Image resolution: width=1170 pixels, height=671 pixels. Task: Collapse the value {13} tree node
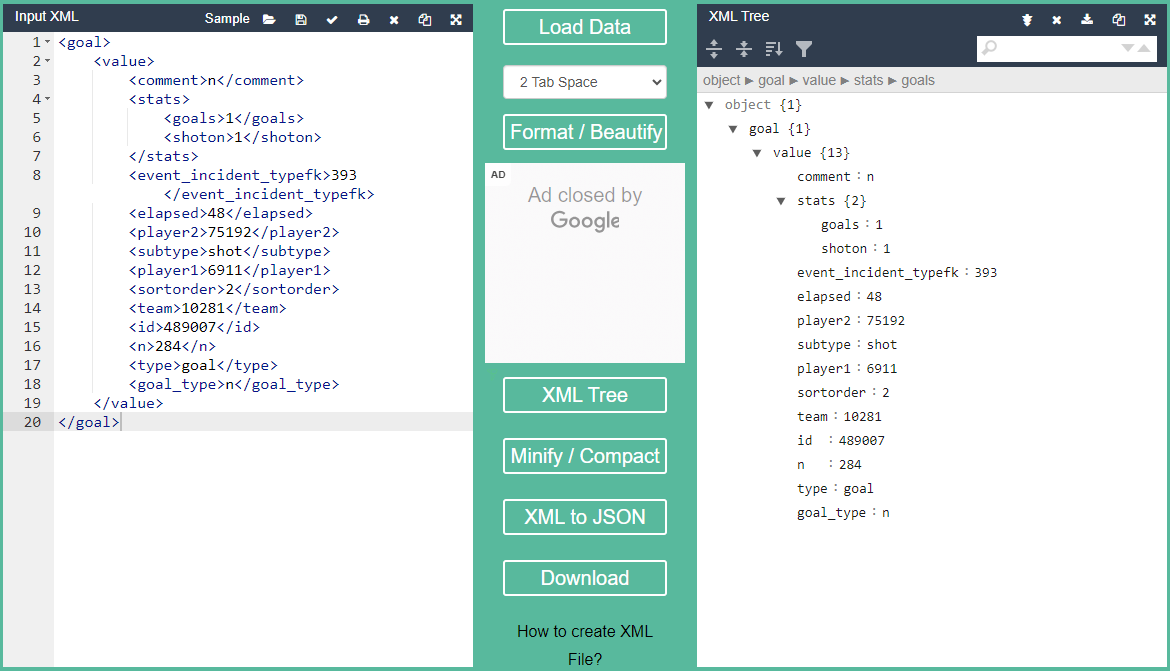[757, 153]
